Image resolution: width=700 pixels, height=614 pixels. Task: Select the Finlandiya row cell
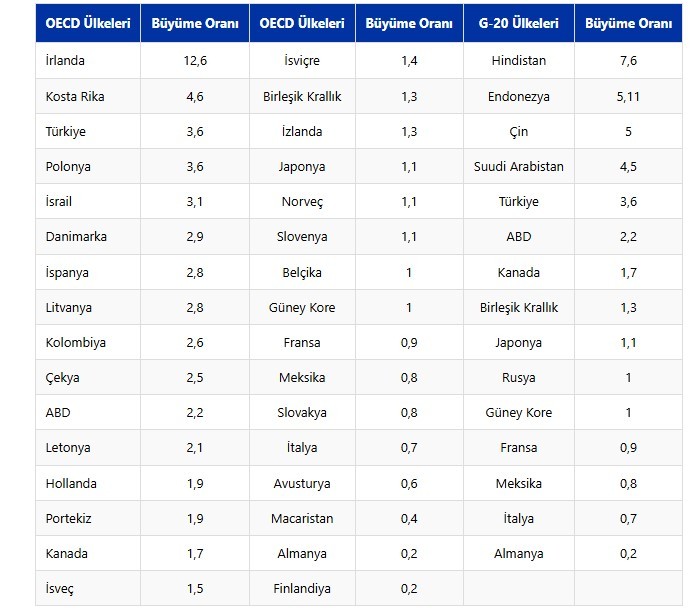coord(301,589)
